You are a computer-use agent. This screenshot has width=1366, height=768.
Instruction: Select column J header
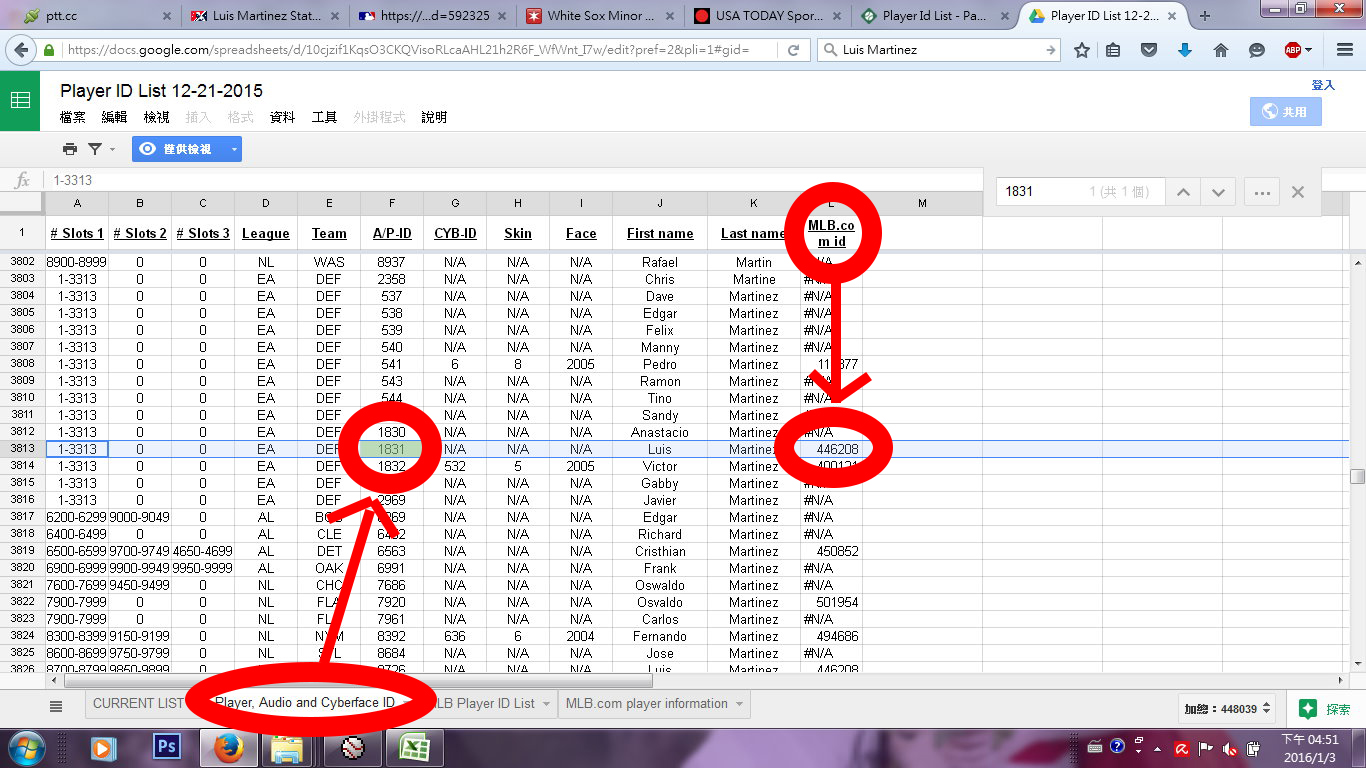tap(660, 203)
